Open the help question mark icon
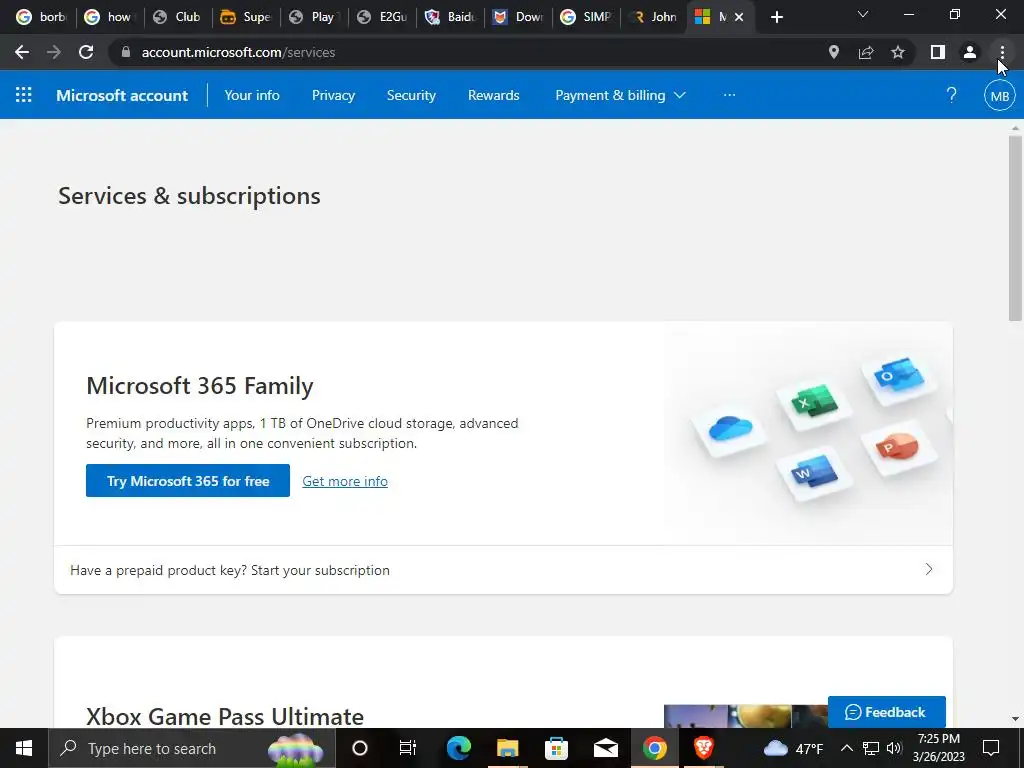The width and height of the screenshot is (1024, 768). (x=952, y=95)
